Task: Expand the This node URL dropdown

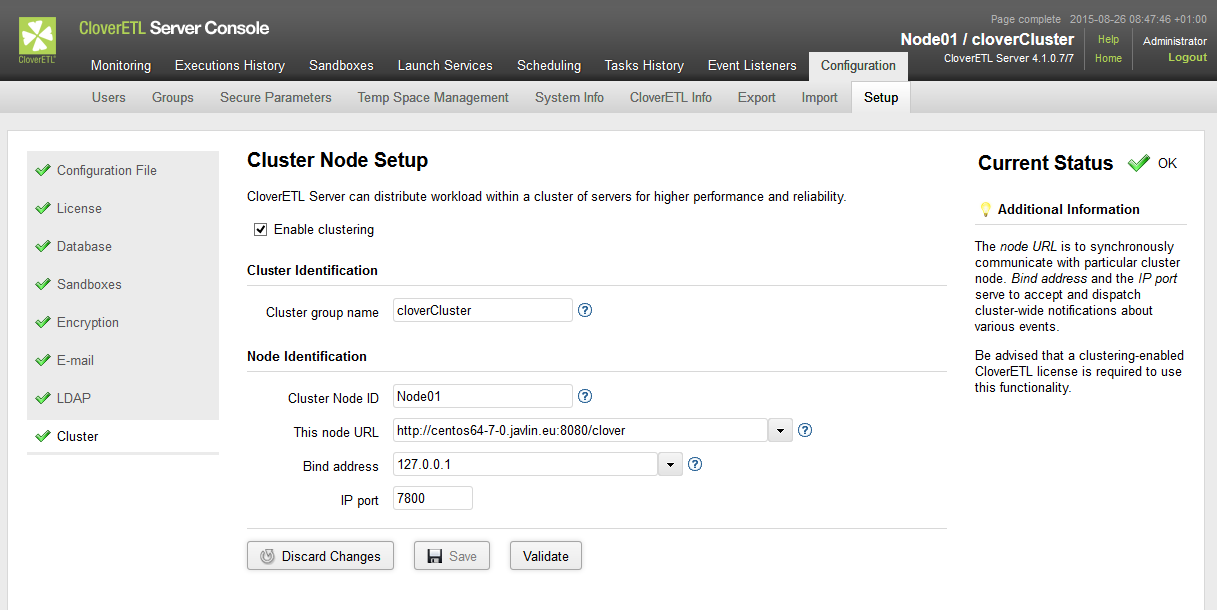Action: tap(780, 431)
